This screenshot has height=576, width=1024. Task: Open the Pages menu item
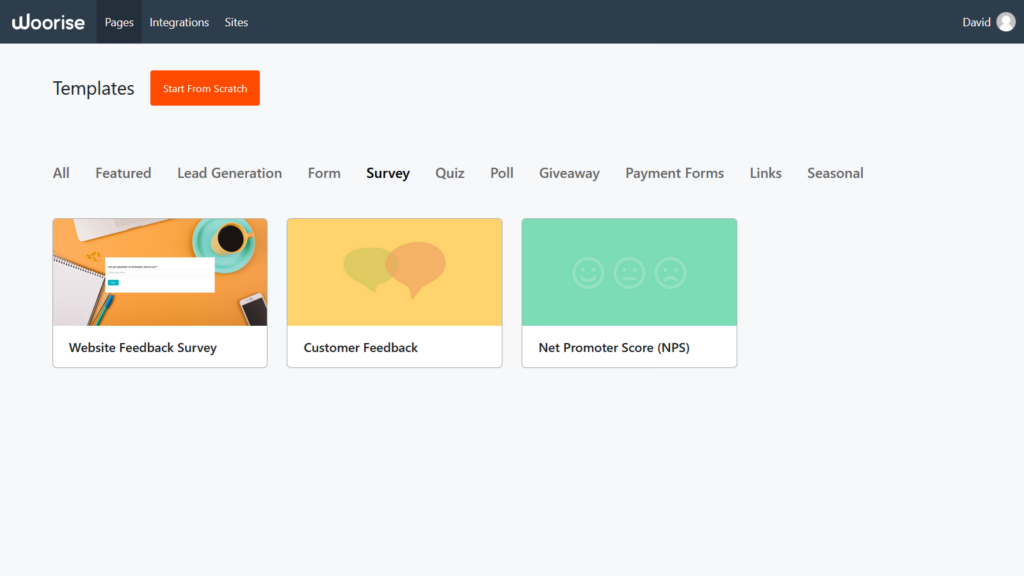pyautogui.click(x=119, y=22)
